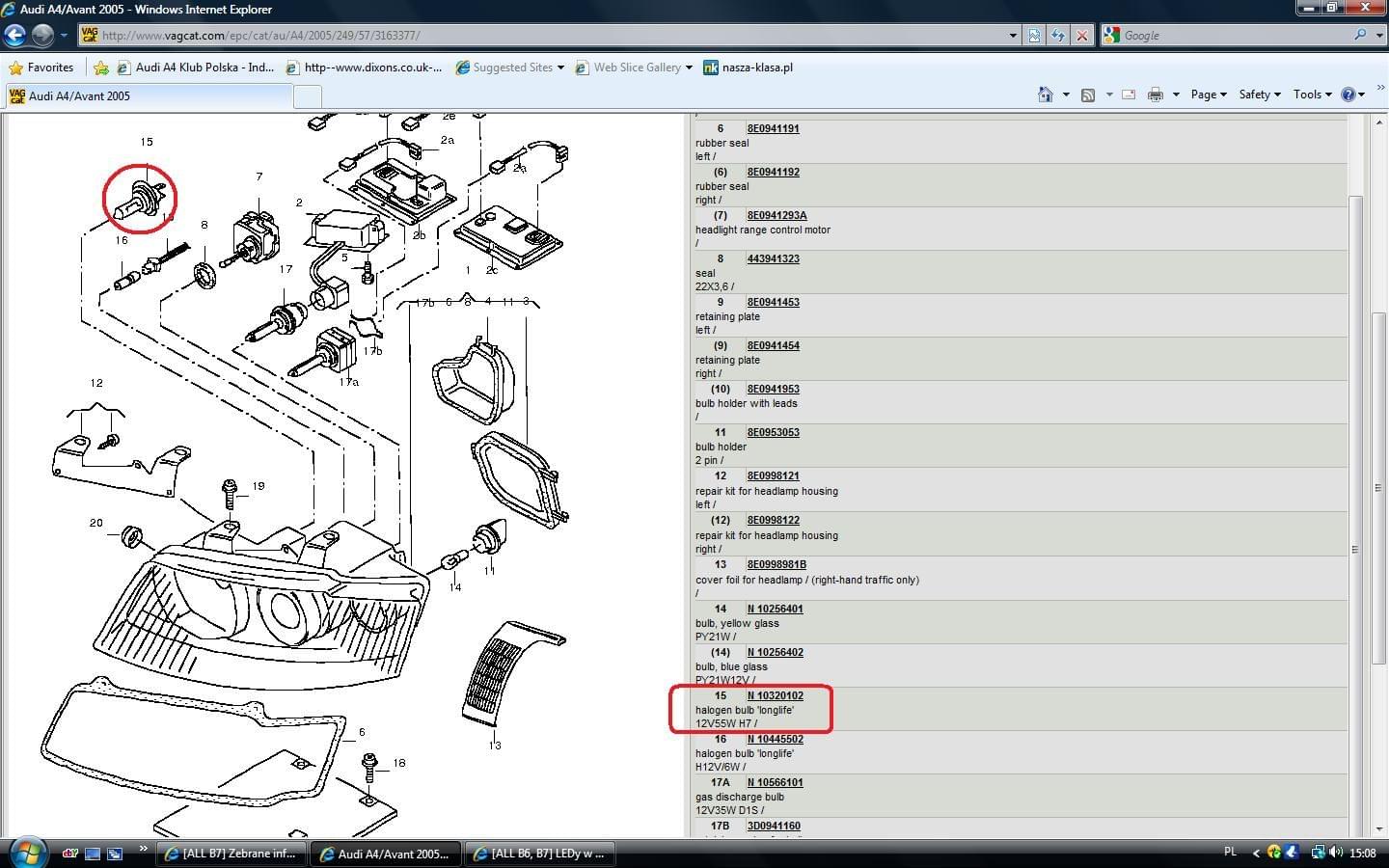Viewport: 1389px width, 868px height.
Task: Open the Windows Start orb
Action: coord(26,853)
